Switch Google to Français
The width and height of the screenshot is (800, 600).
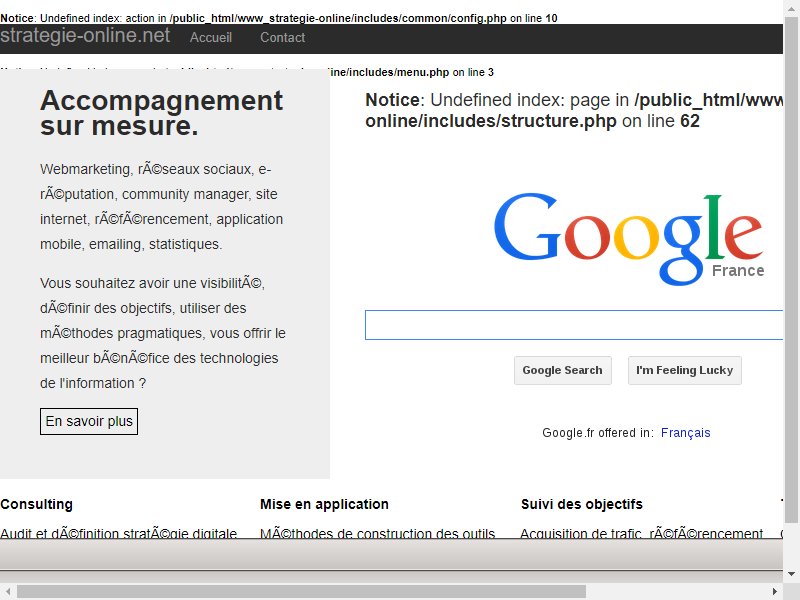(x=685, y=433)
